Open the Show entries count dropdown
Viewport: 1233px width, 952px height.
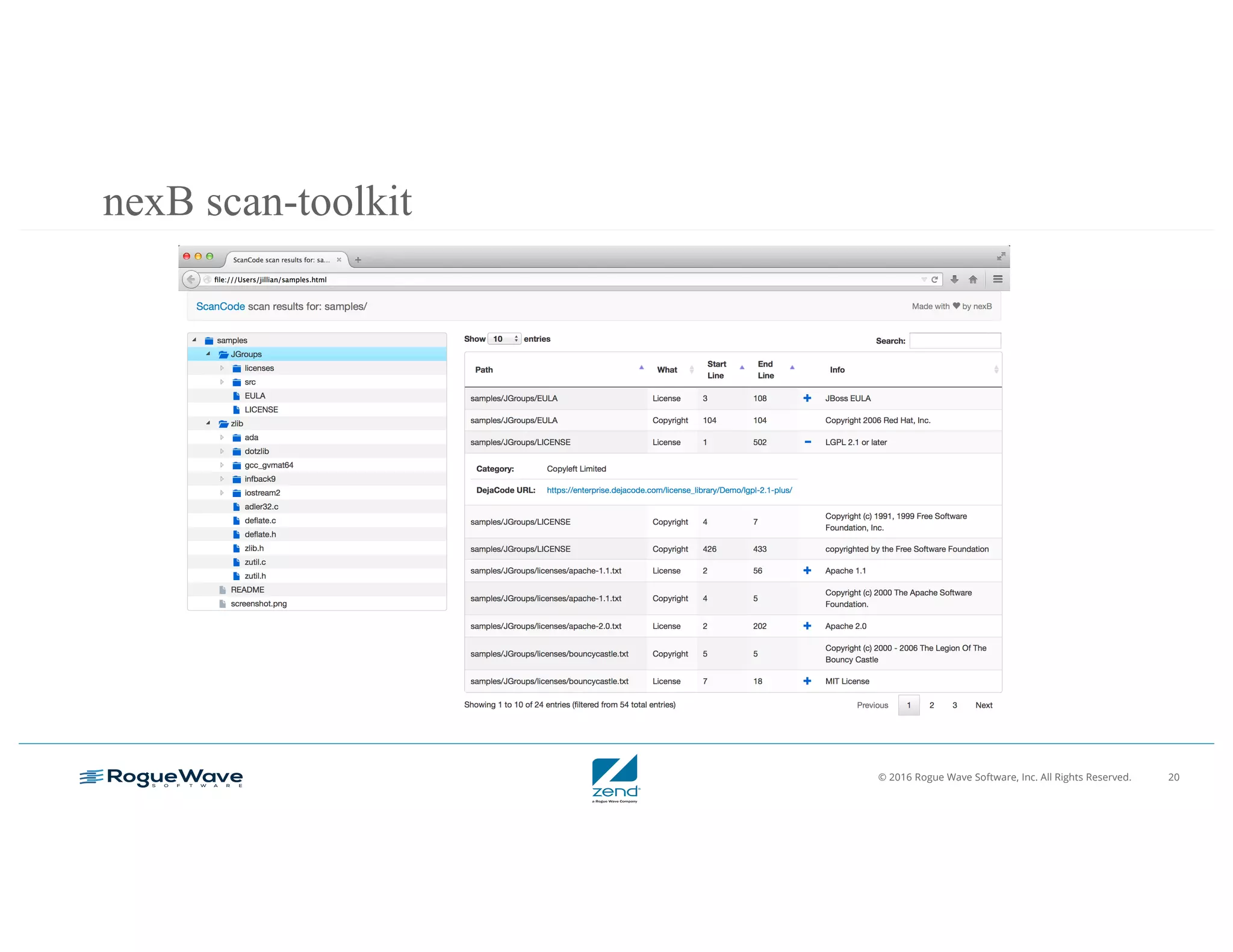[505, 339]
